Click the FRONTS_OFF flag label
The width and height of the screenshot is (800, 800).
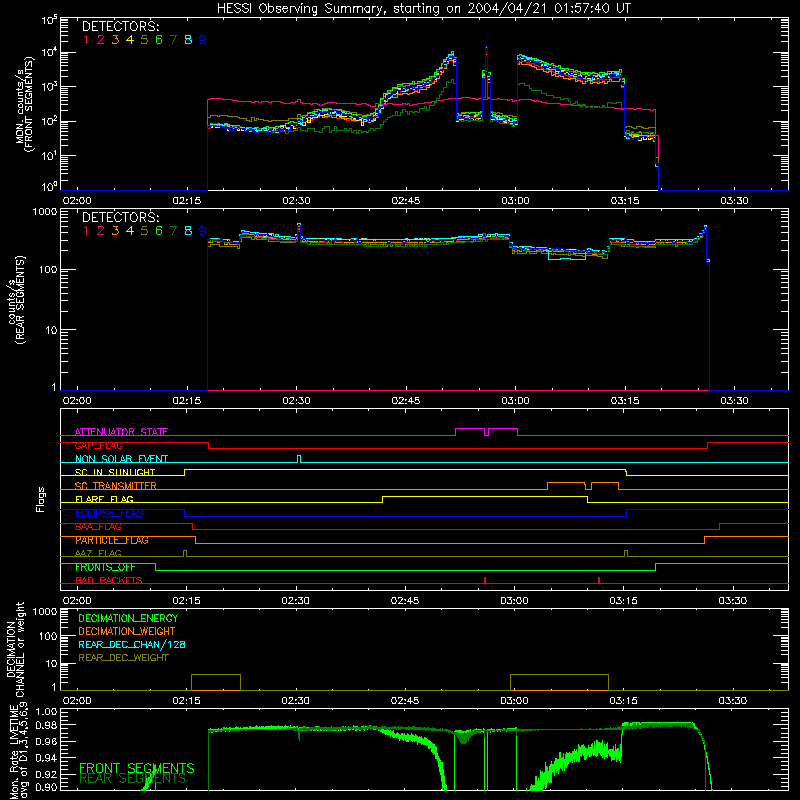click(x=105, y=567)
